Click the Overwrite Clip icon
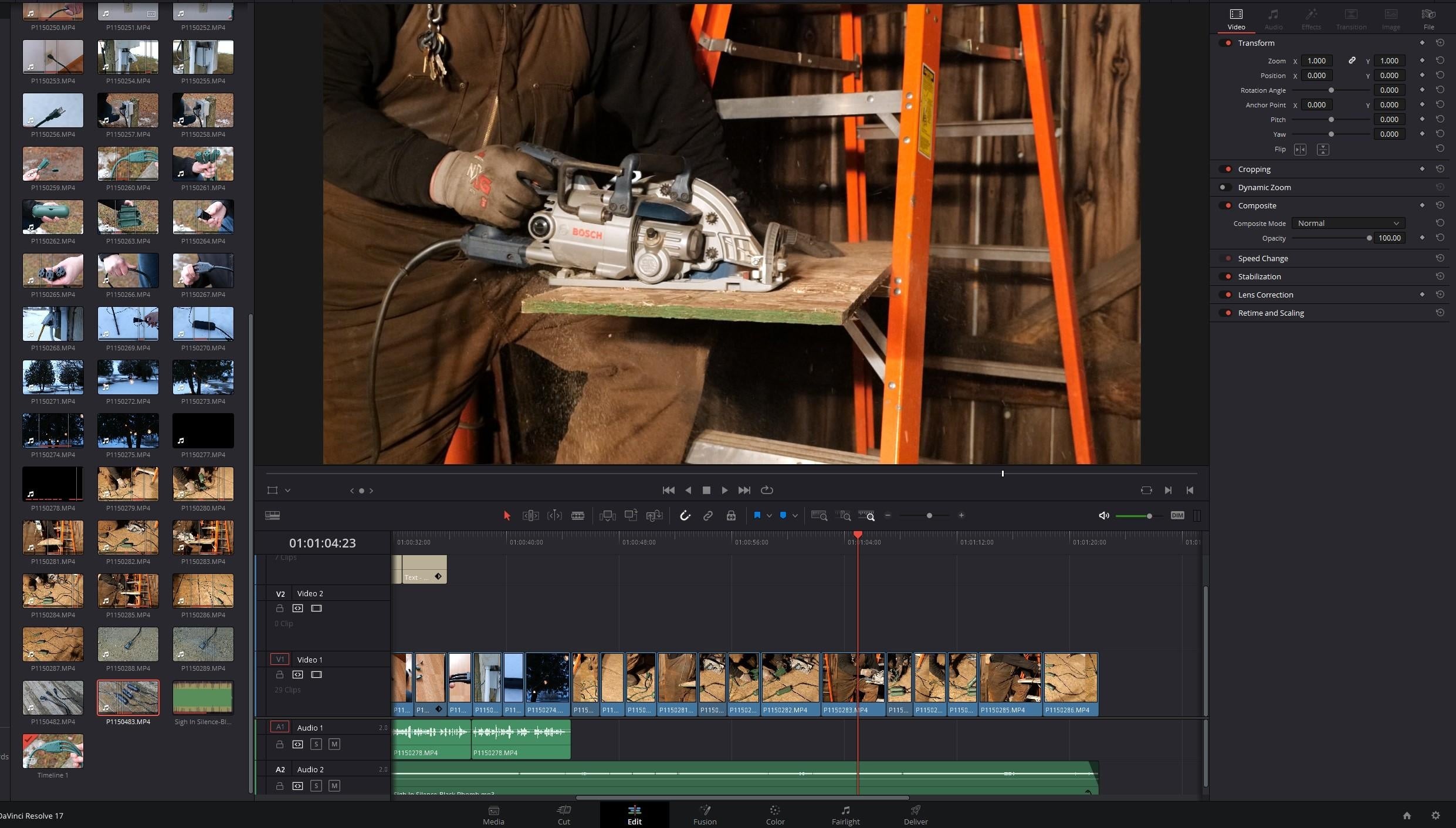Viewport: 1456px width, 828px height. coord(631,515)
